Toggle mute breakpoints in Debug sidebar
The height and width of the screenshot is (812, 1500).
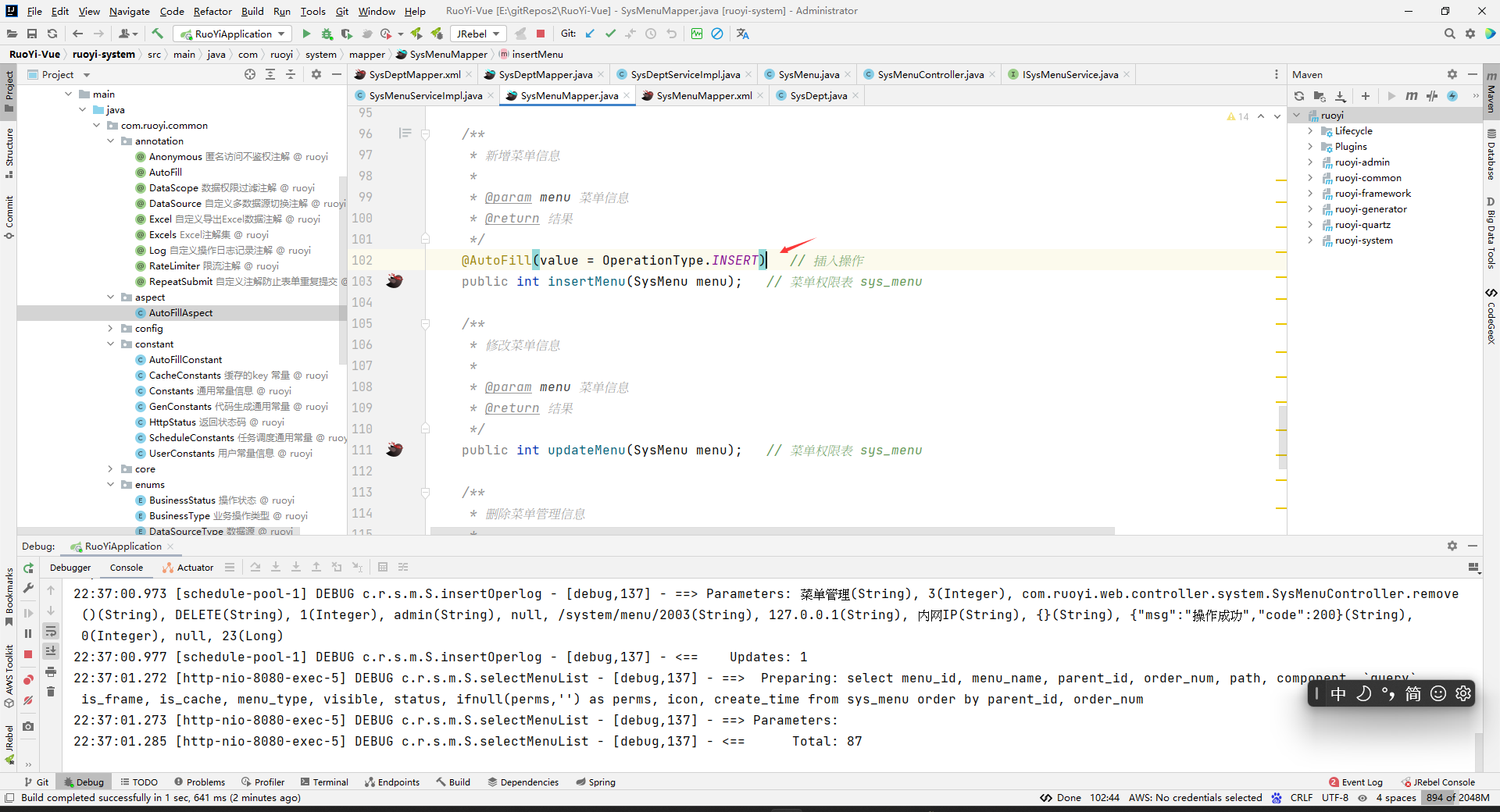[x=28, y=700]
